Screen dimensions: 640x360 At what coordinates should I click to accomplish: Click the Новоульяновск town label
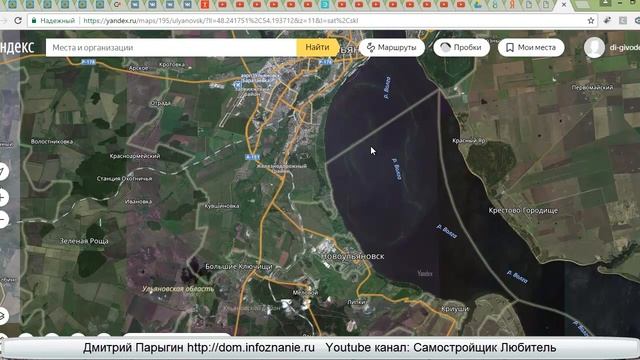pos(353,256)
